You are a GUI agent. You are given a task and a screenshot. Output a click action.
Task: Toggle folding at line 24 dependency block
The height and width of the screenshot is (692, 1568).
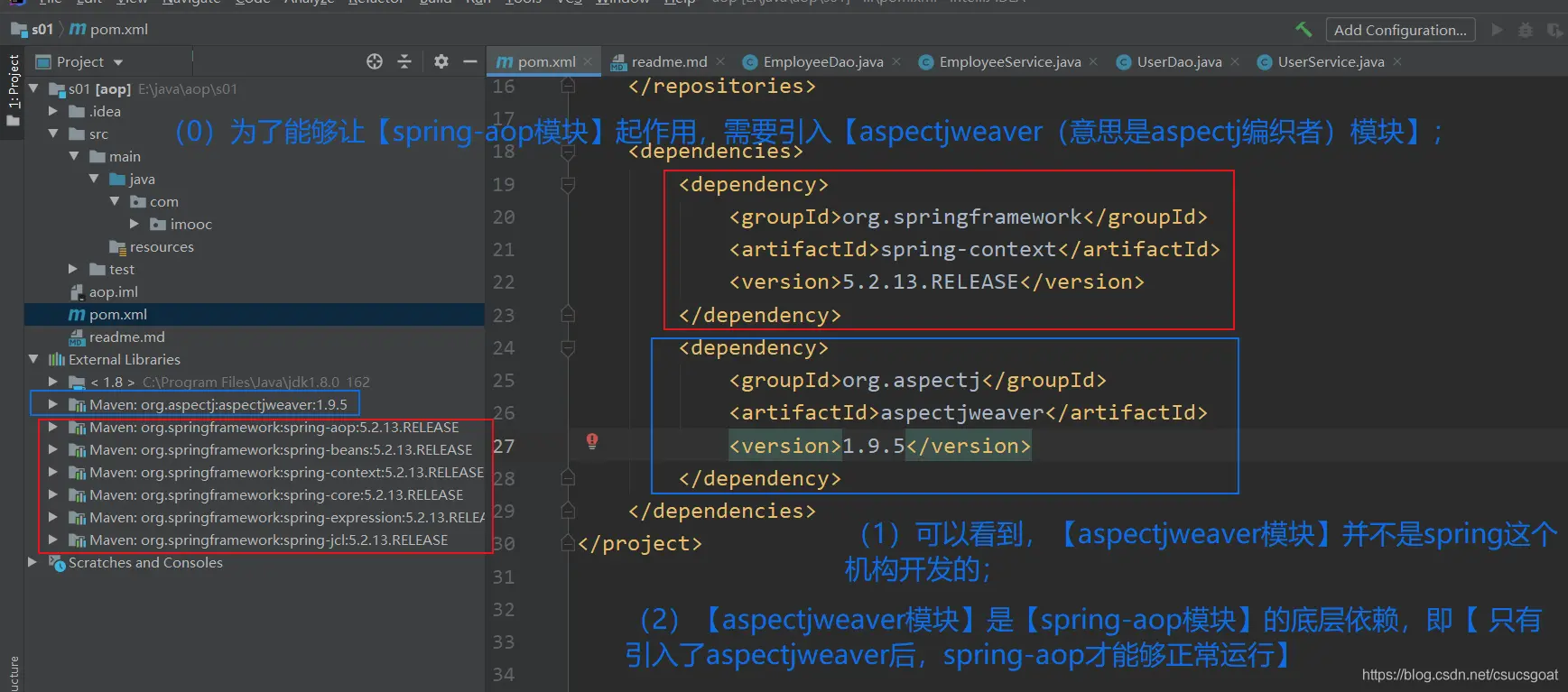click(x=568, y=348)
